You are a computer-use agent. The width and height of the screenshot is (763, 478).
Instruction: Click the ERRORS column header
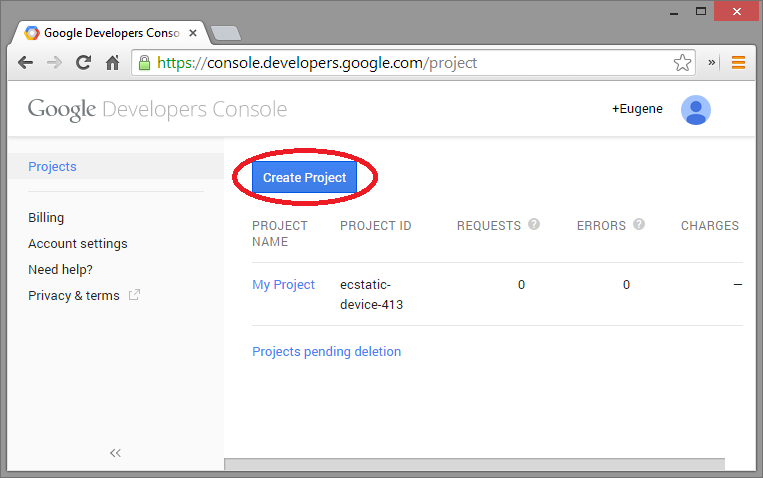tap(601, 226)
